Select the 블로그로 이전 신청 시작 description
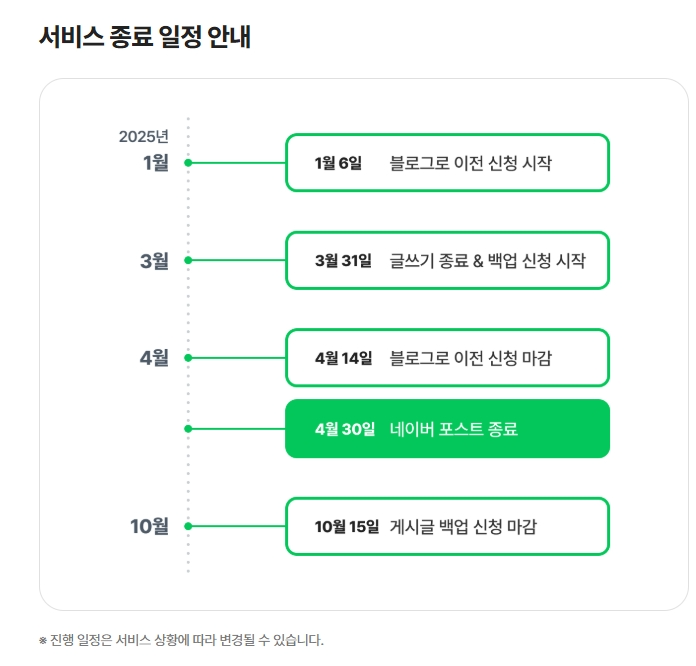The image size is (696, 666). [470, 162]
